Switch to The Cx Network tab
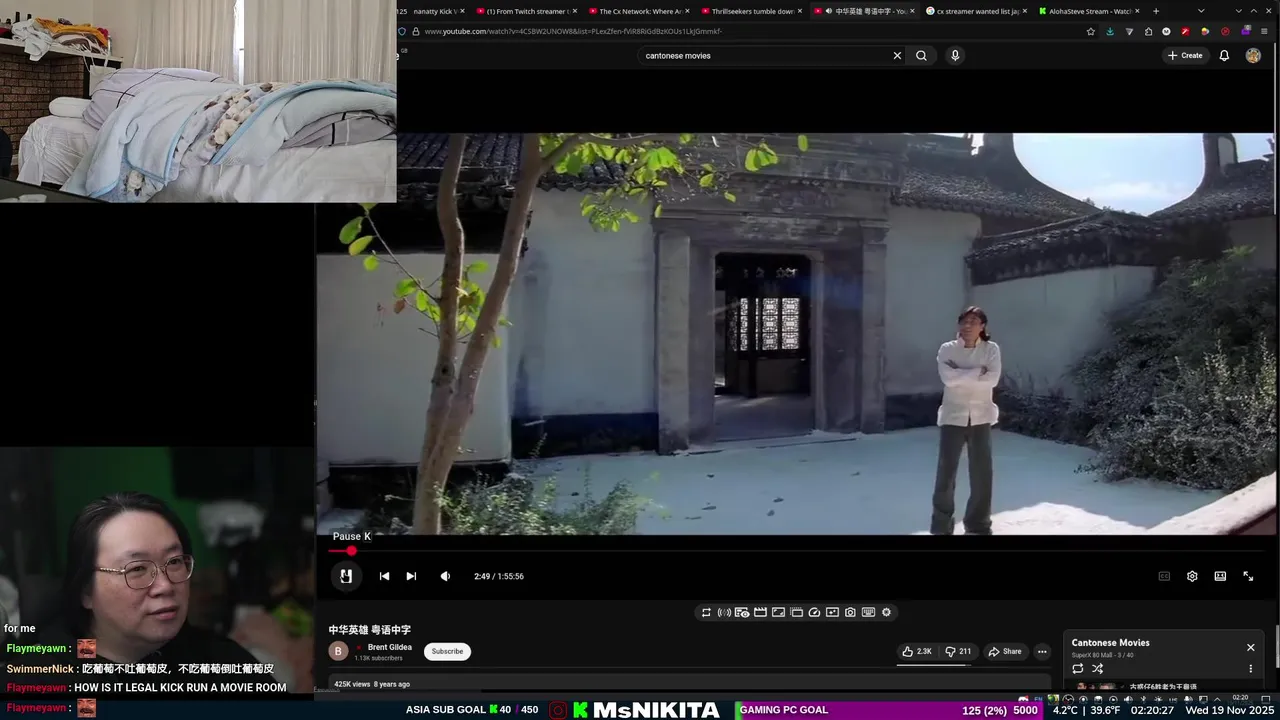This screenshot has height=720, width=1280. pos(638,11)
